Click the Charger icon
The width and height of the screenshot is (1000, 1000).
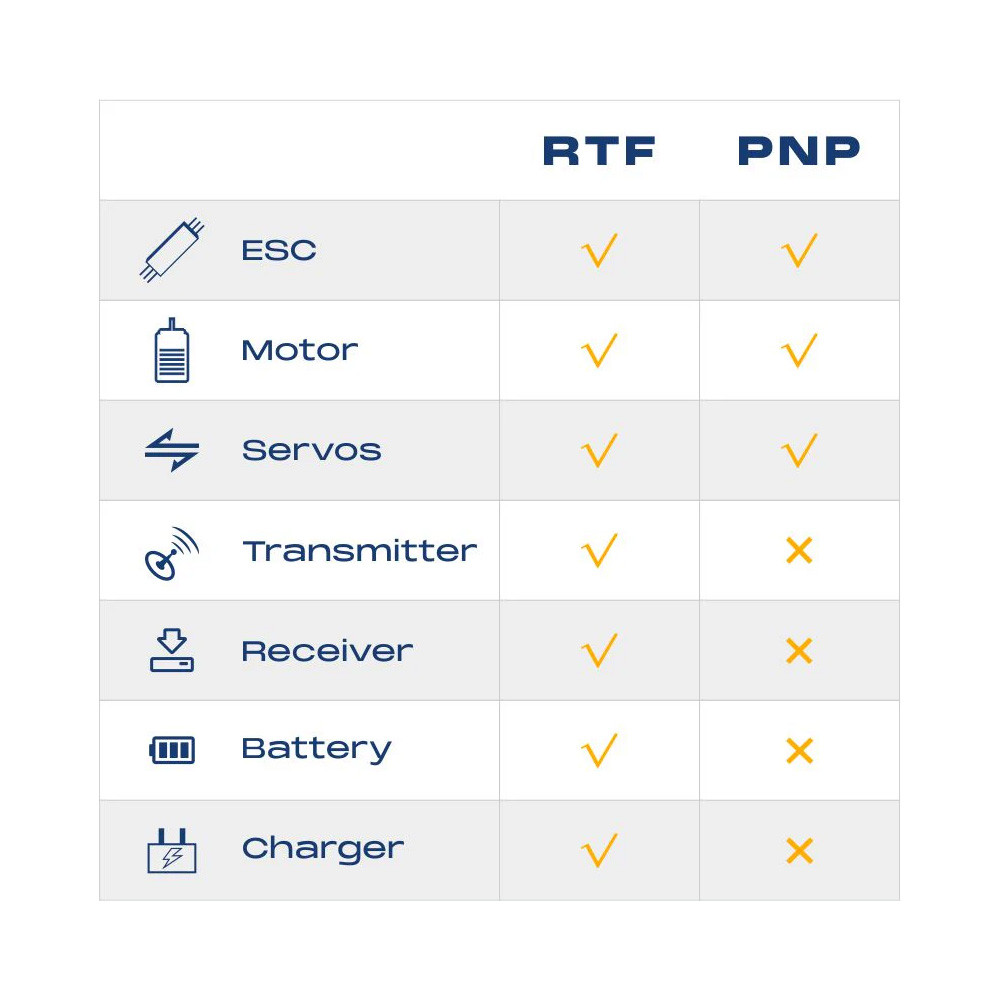(x=172, y=851)
